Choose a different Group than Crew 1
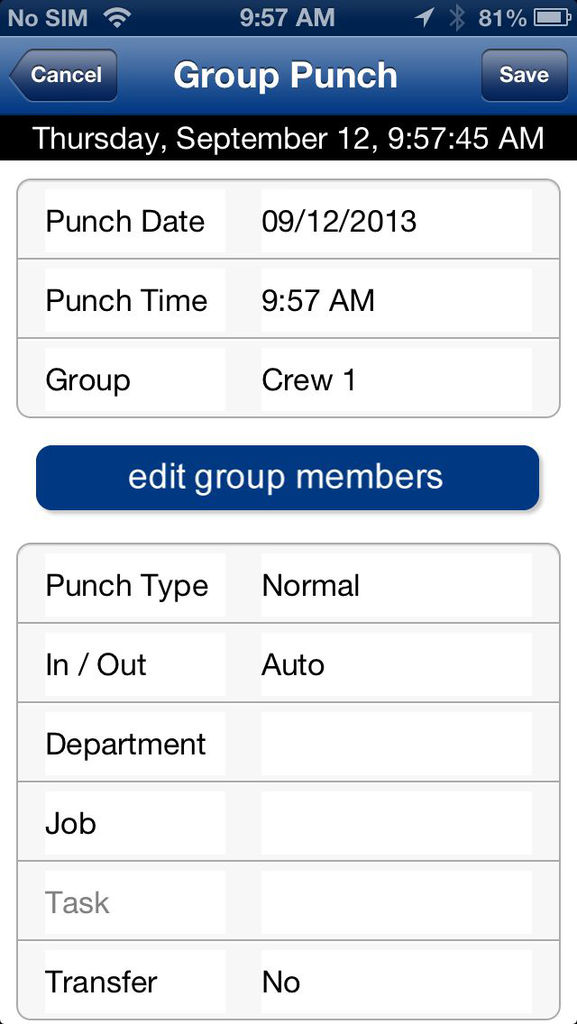The height and width of the screenshot is (1024, 577). [396, 379]
